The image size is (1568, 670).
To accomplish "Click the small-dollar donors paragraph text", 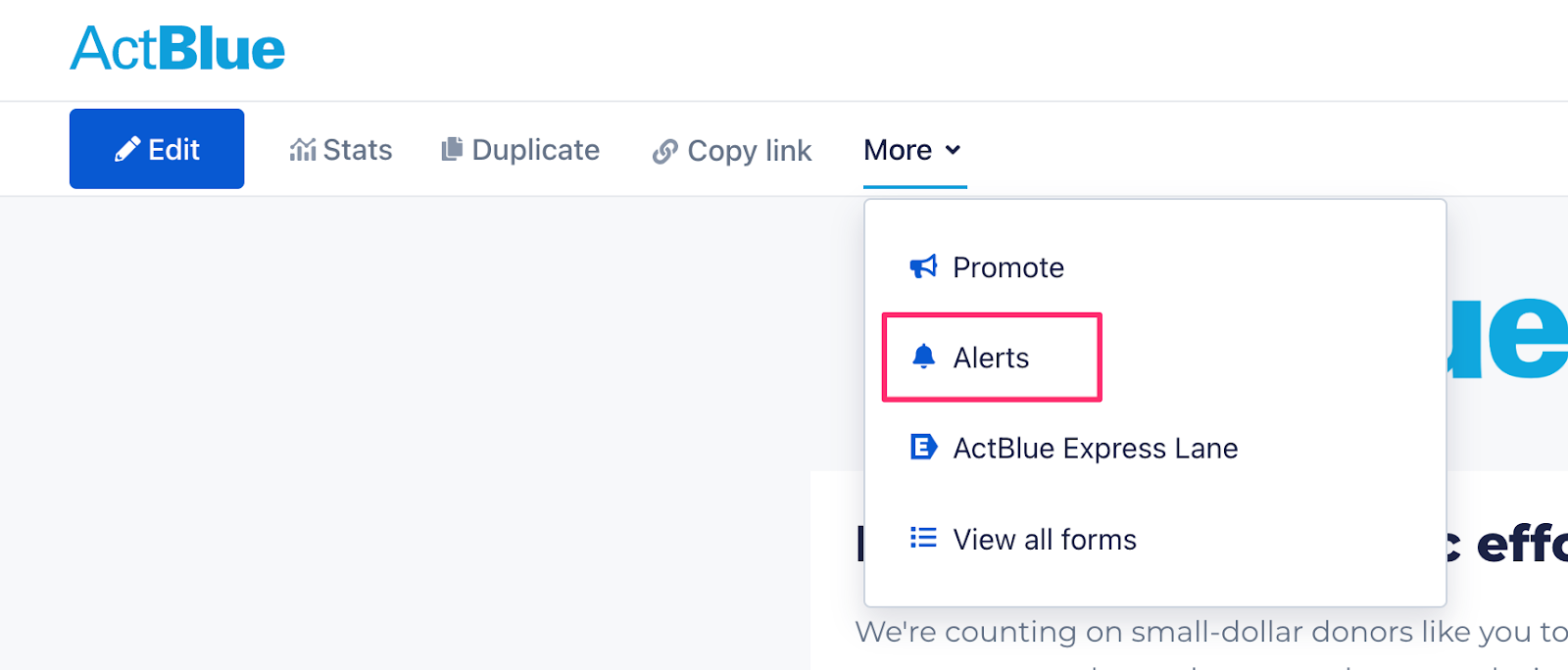I will [x=1211, y=632].
